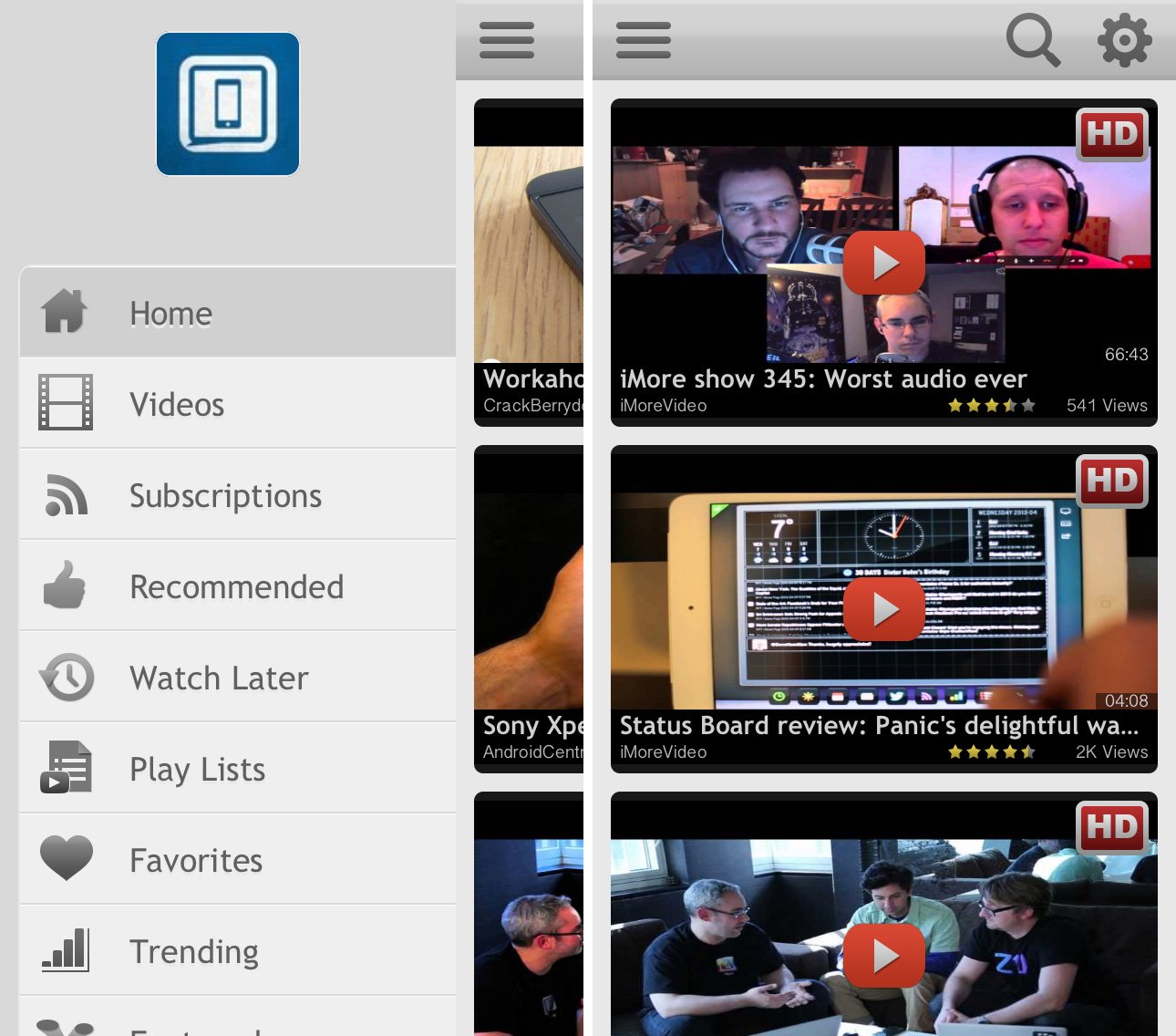Tap the blue app logo icon
Screen dimensions: 1176x1036
(228, 104)
